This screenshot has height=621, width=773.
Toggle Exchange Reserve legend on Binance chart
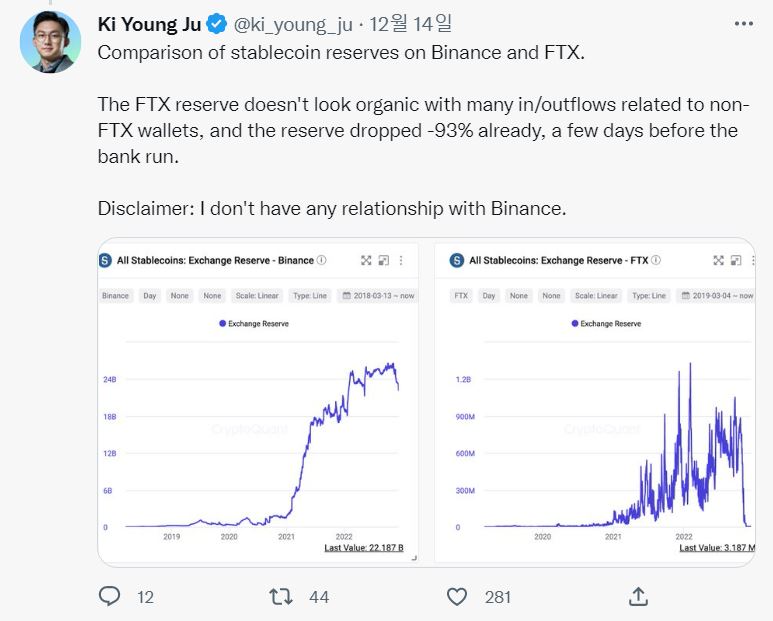tap(253, 324)
